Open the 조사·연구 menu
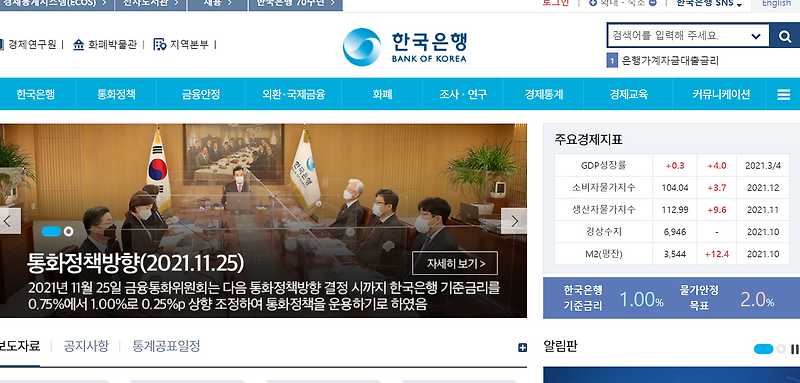 (463, 94)
